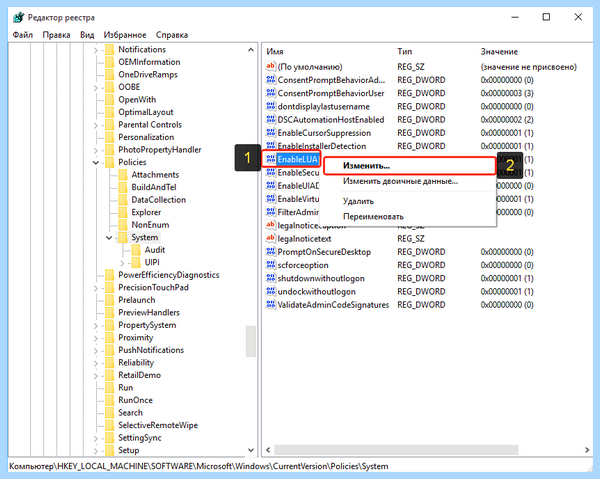The height and width of the screenshot is (479, 600).
Task: Expand the Parental Controls node
Action: click(96, 125)
